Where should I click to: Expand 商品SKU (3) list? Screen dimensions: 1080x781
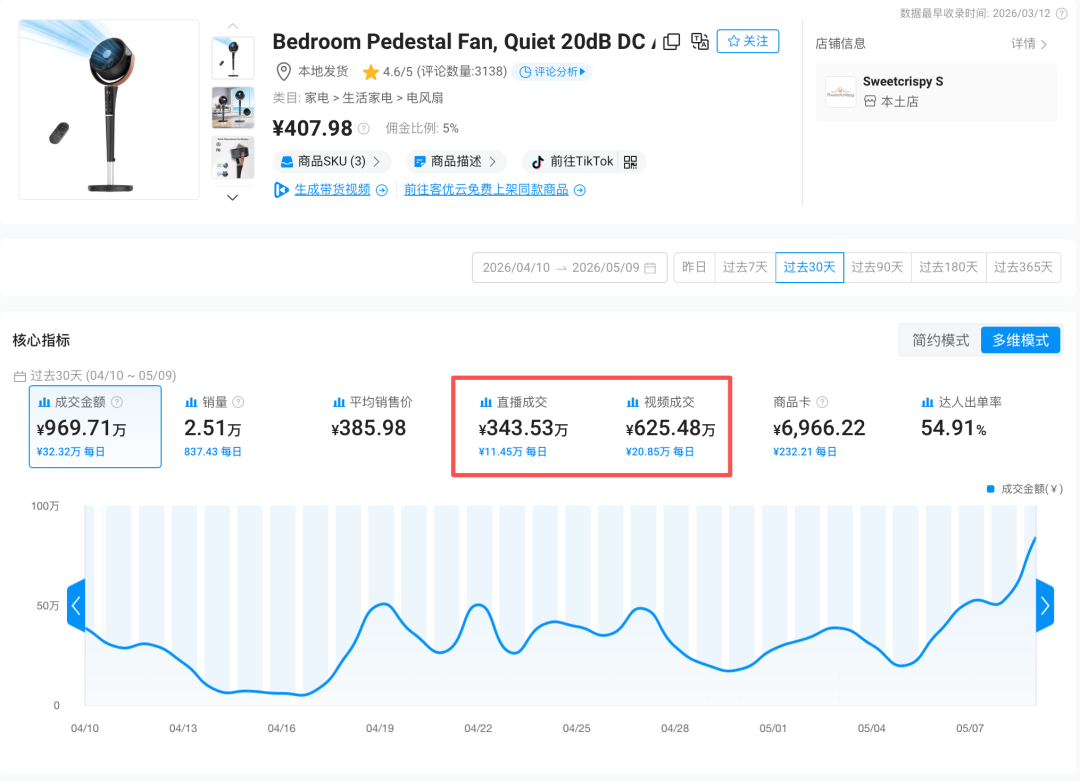tap(333, 162)
